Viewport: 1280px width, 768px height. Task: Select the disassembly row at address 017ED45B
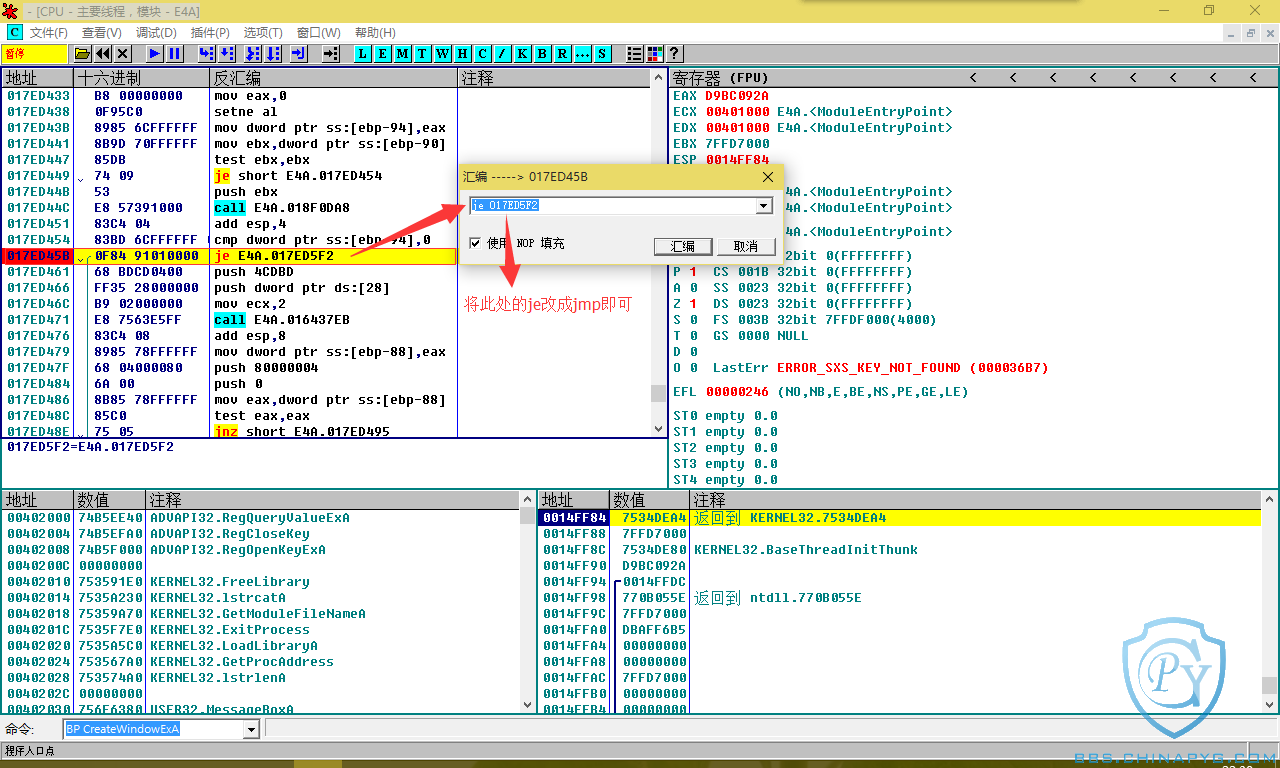(229, 256)
